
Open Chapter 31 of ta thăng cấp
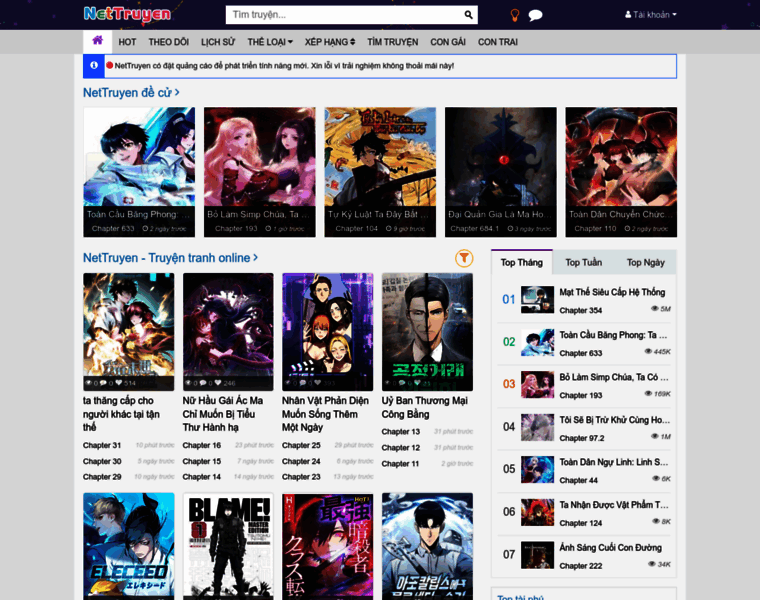[x=102, y=445]
